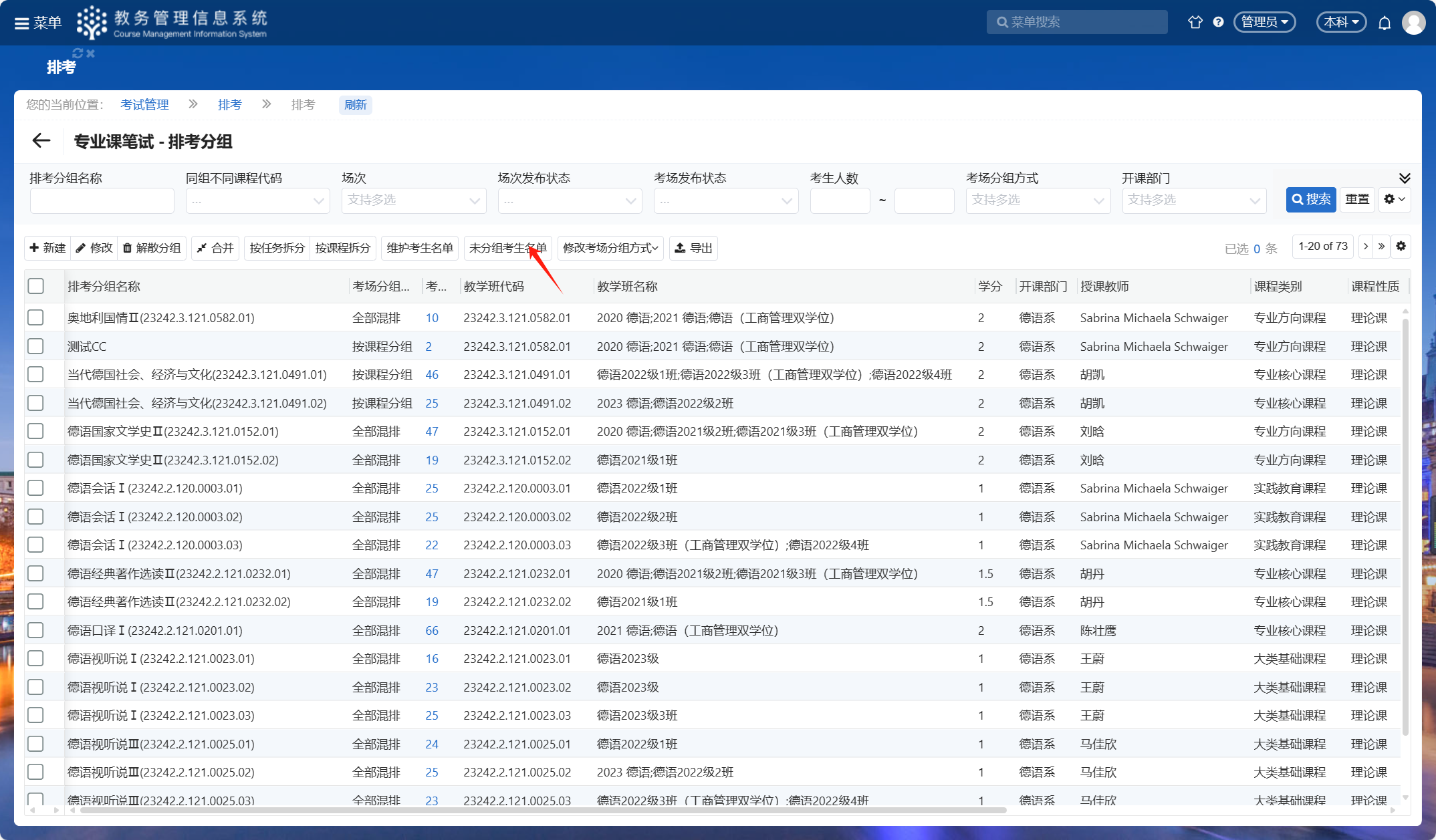Expand advanced filters double chevron
This screenshot has width=1436, height=840.
[1405, 178]
